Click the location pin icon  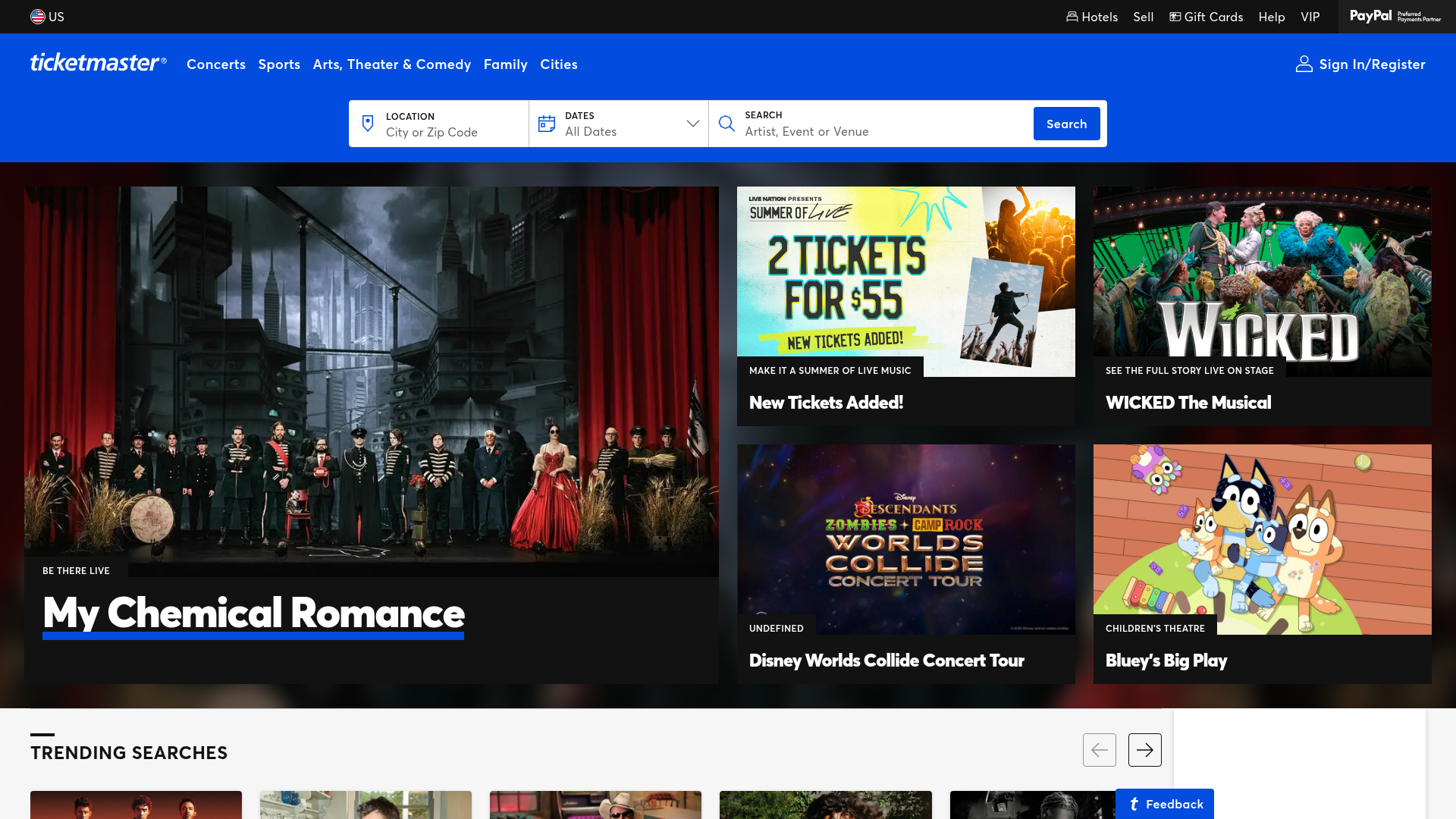pyautogui.click(x=368, y=124)
